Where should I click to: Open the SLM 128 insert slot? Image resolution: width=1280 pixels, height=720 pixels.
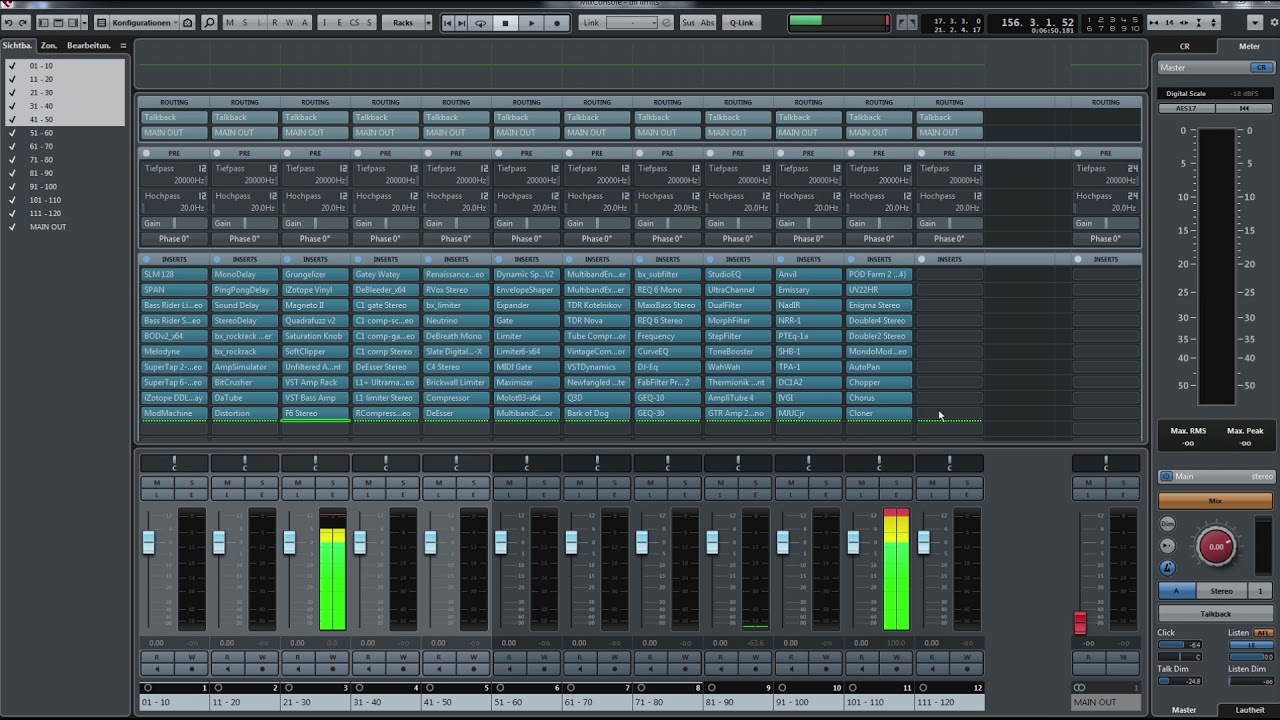174,274
